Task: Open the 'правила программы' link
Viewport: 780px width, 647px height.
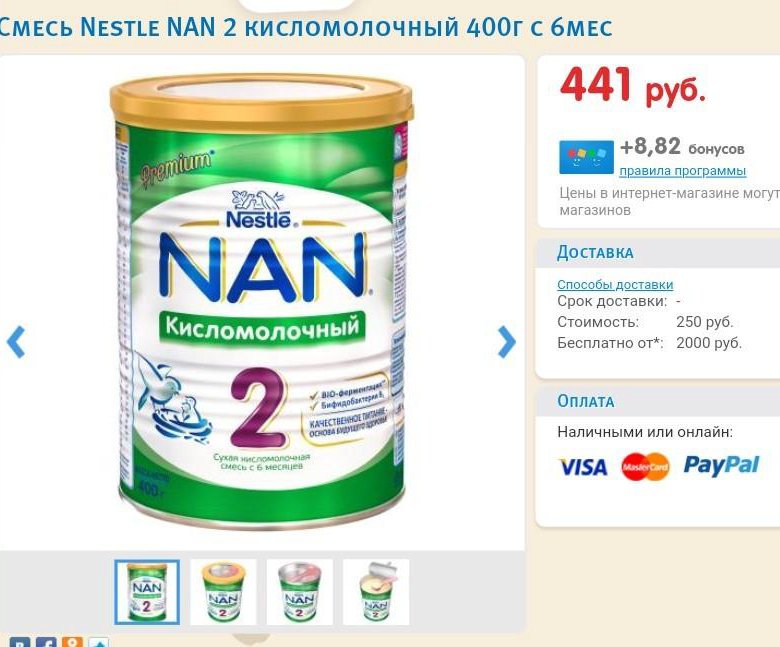Action: tap(682, 171)
